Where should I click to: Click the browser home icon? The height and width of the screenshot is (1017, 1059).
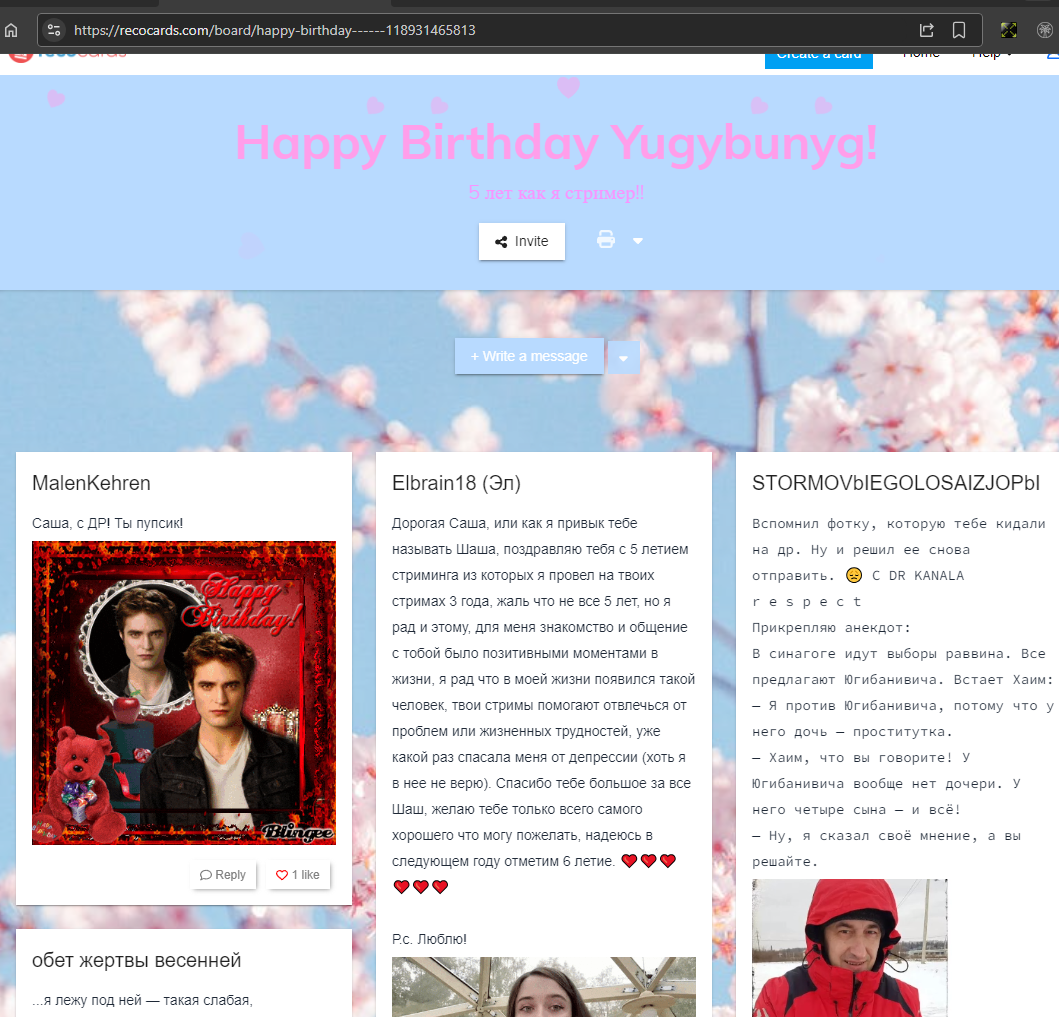coord(11,30)
